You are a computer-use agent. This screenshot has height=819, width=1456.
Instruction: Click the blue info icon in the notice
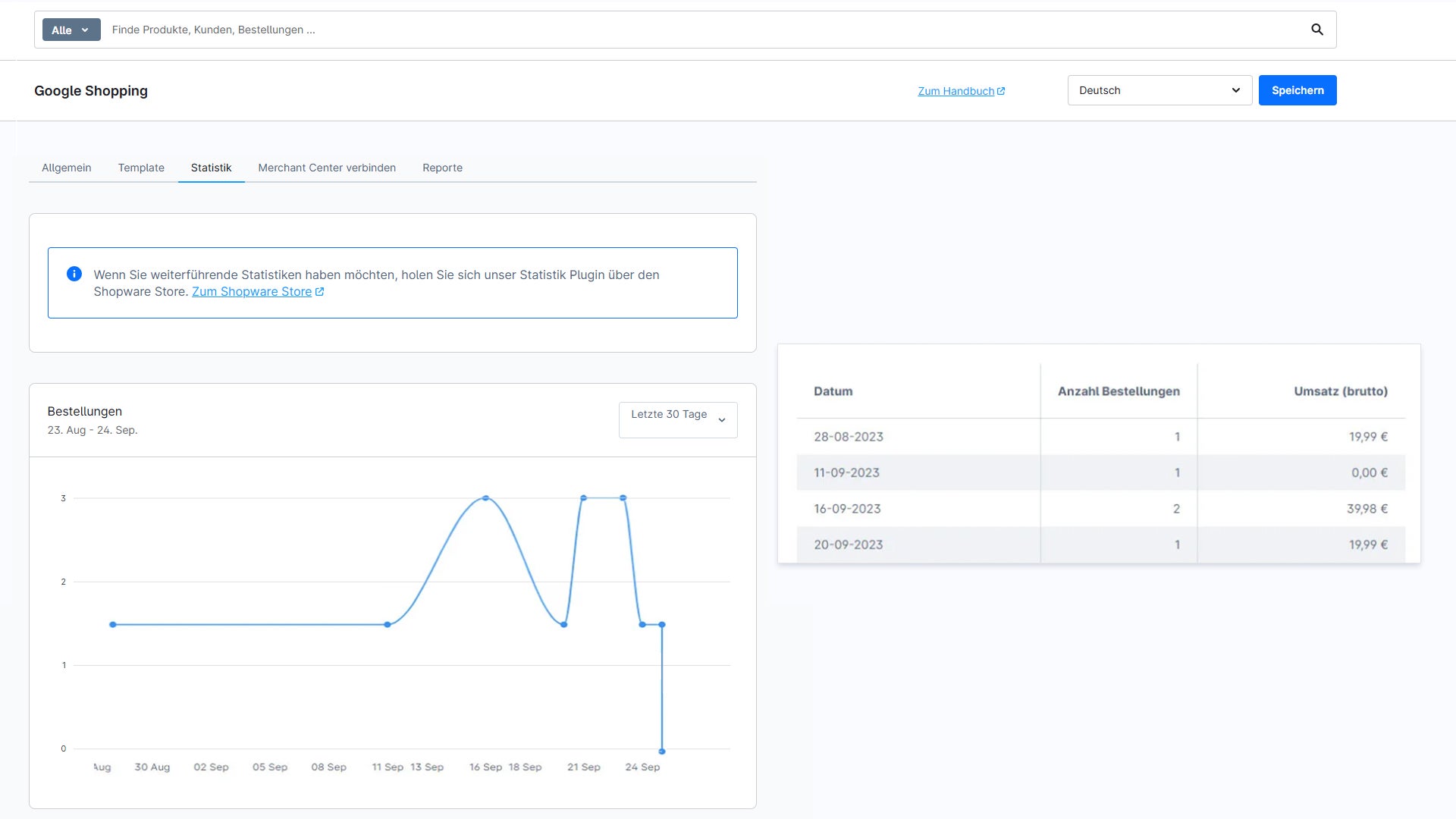(x=74, y=274)
